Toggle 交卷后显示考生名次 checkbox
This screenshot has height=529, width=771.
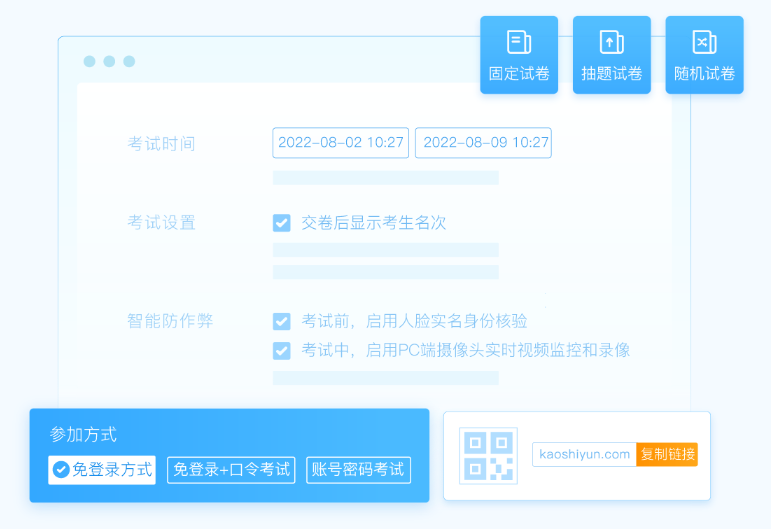point(282,223)
